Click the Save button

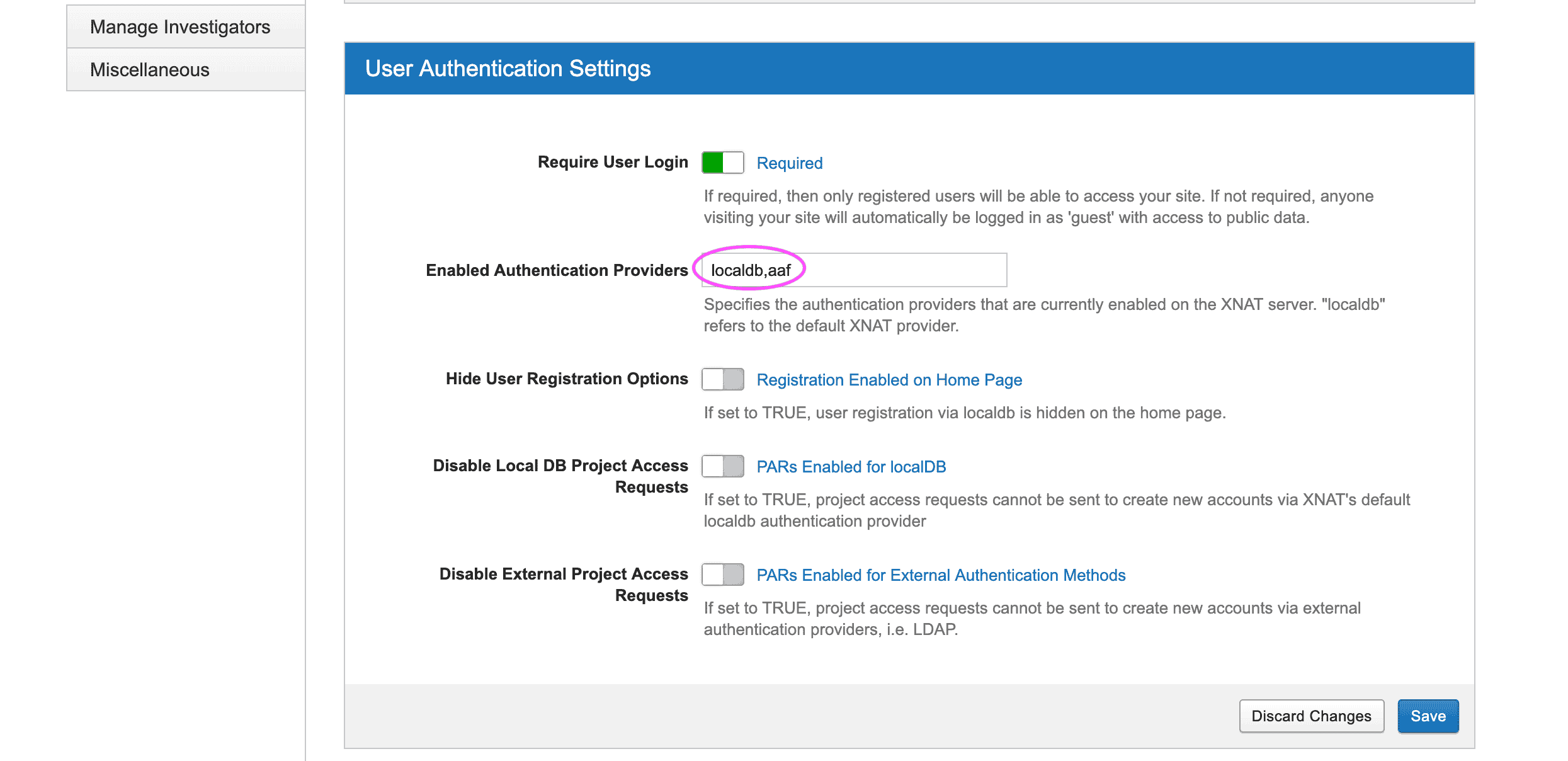(x=1428, y=716)
